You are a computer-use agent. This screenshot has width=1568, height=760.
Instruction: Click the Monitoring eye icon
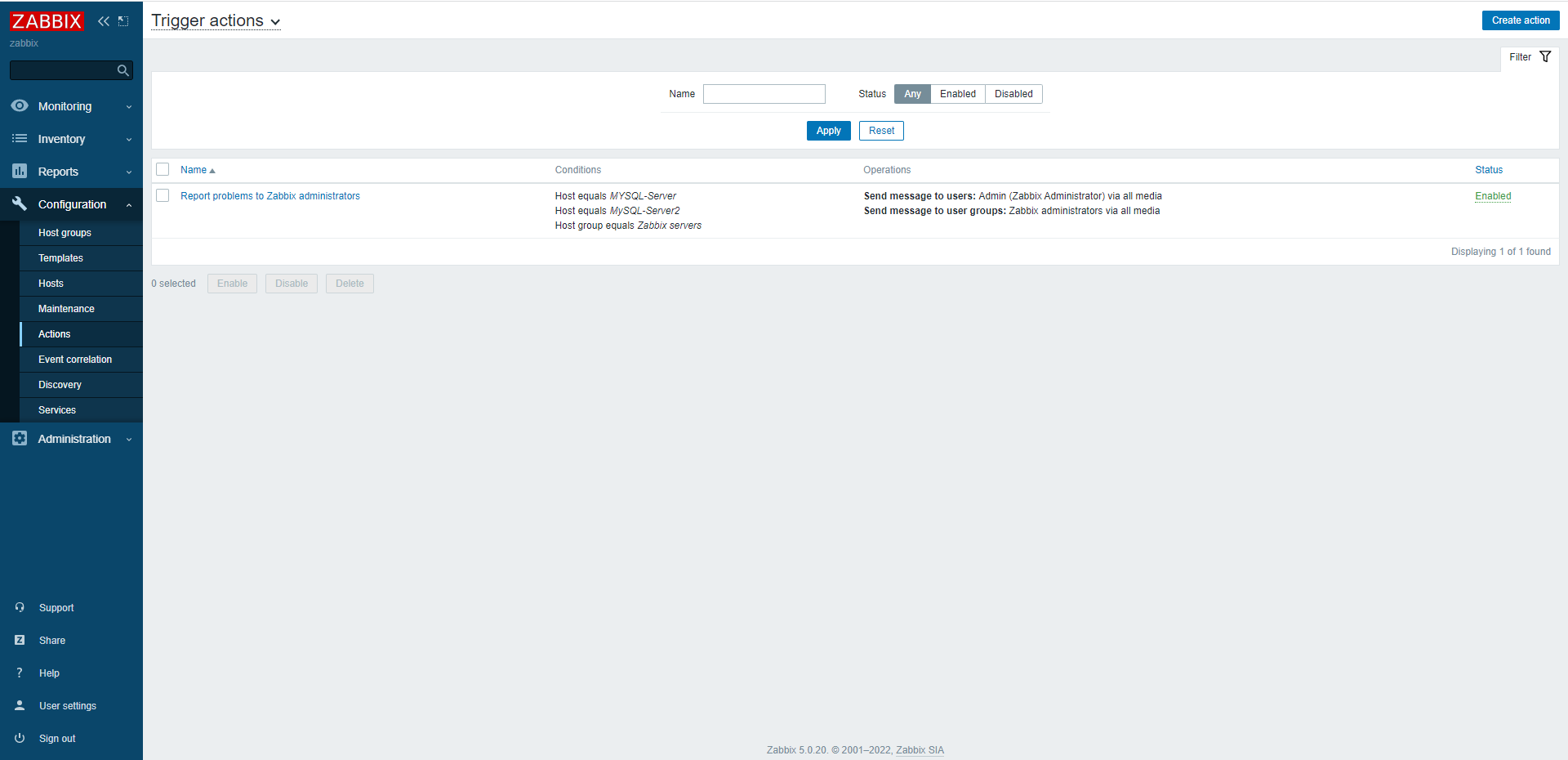[x=20, y=106]
